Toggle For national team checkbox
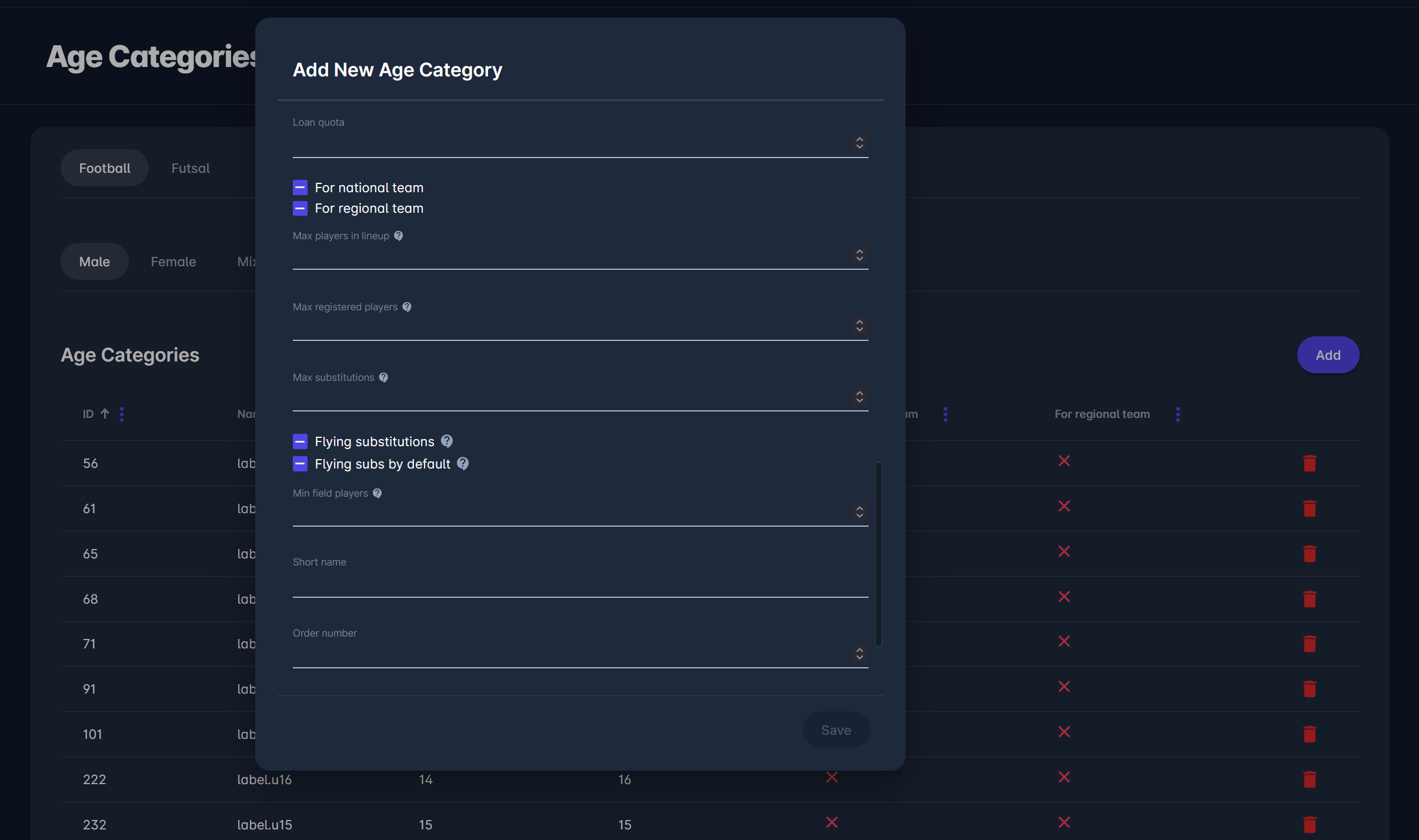This screenshot has height=840, width=1419. 300,188
